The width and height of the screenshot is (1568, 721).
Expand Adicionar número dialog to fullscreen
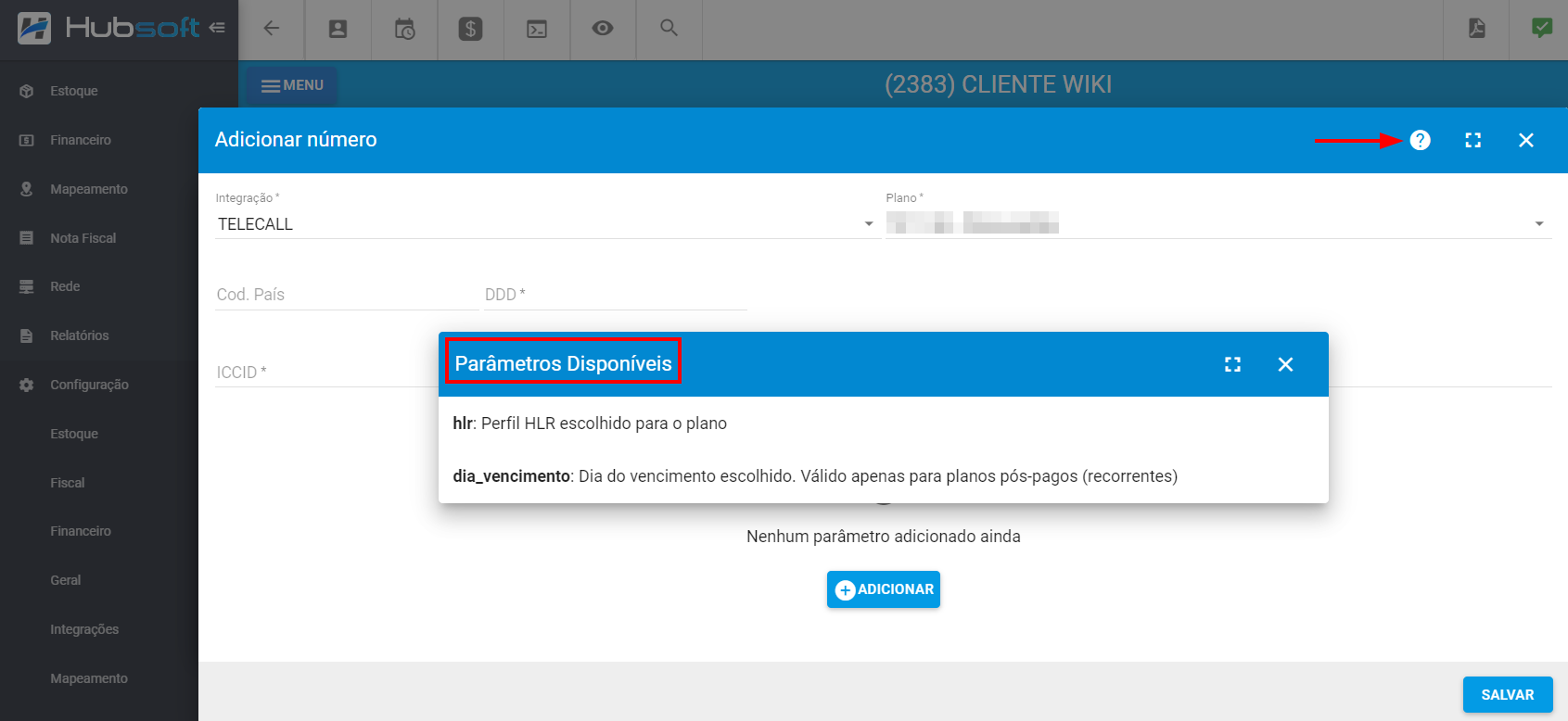(1473, 140)
